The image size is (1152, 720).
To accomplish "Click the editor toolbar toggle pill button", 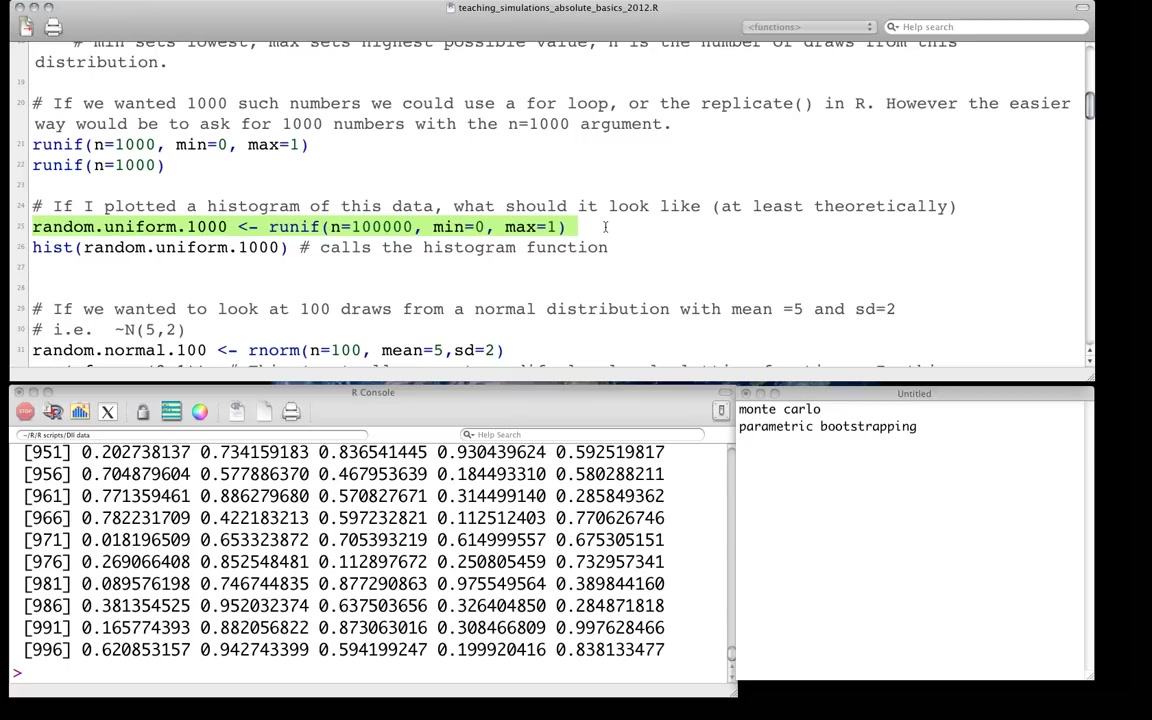I will point(1082,7).
